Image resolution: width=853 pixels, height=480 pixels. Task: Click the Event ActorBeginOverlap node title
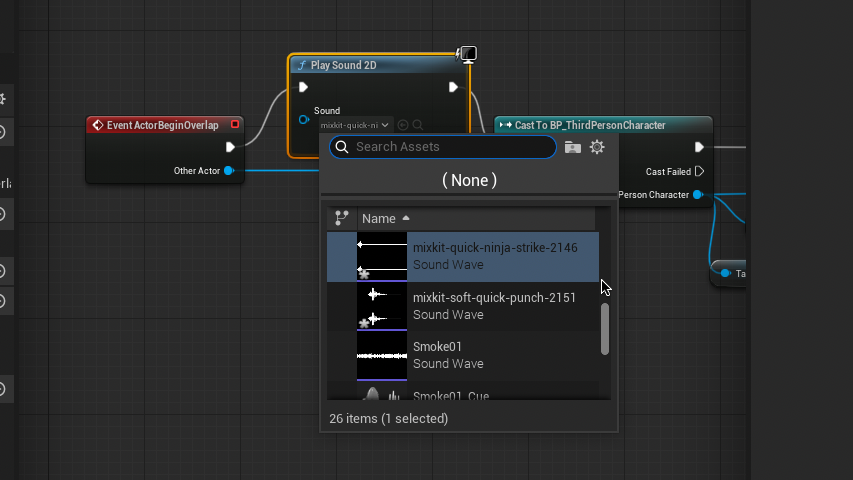pos(162,125)
